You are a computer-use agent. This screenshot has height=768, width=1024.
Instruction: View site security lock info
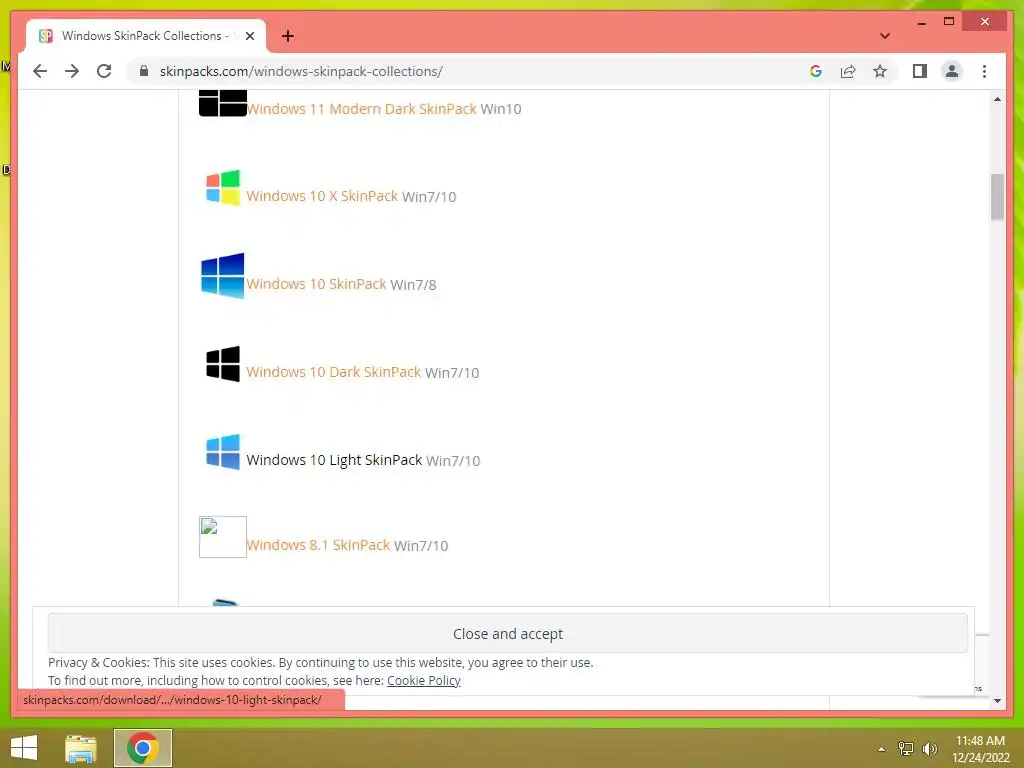pos(144,71)
